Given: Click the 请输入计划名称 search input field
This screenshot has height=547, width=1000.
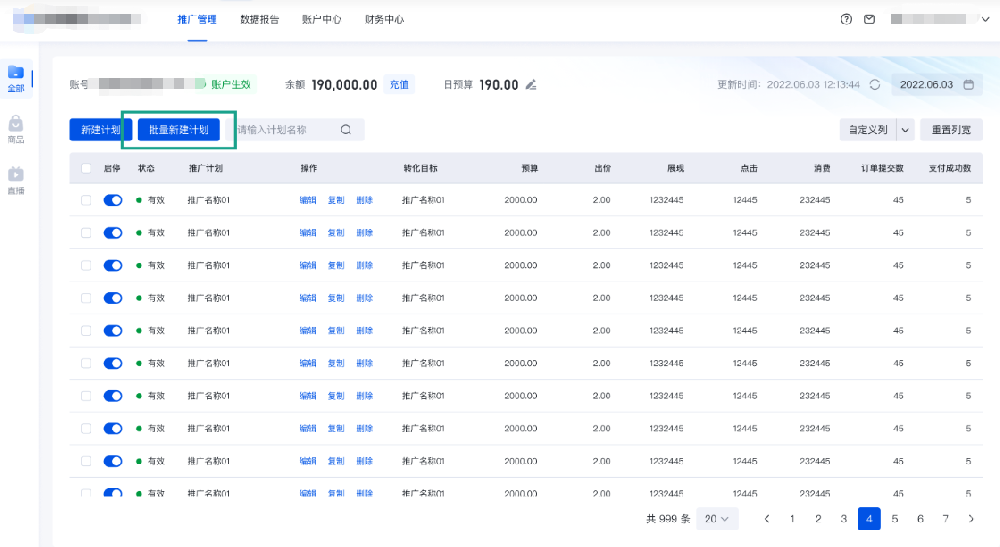Looking at the screenshot, I should [285, 130].
